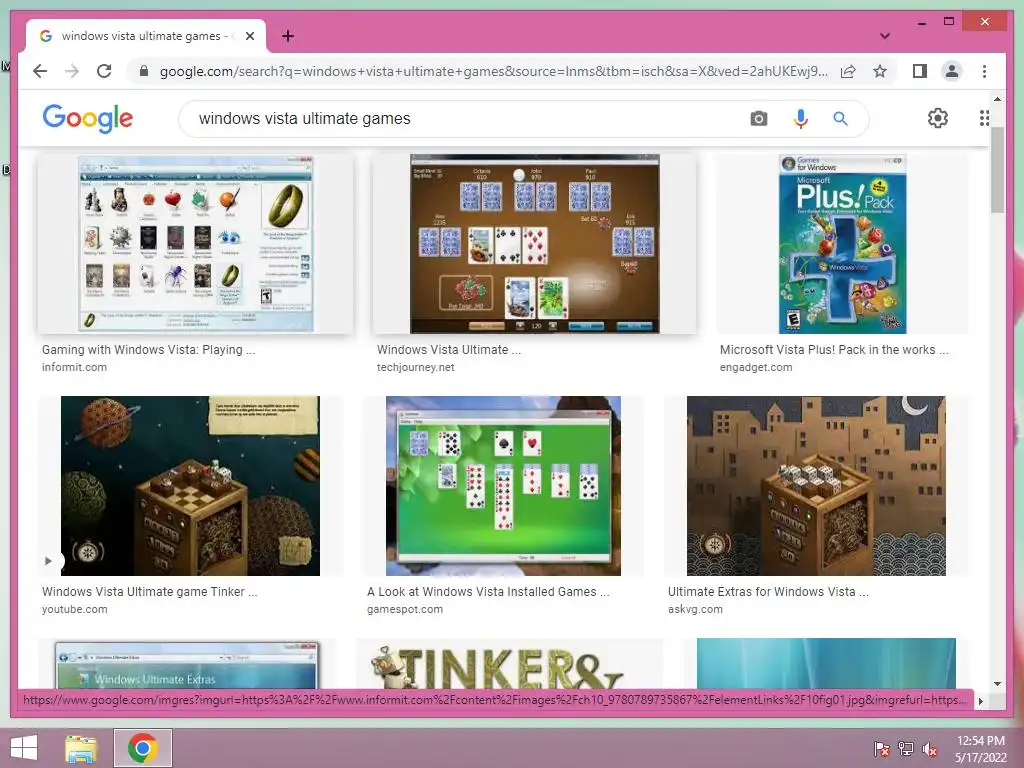Open network status icon in tray
The image size is (1024, 768).
tap(905, 748)
